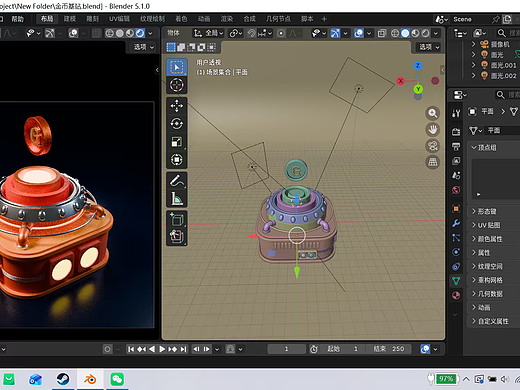Enable rendered shading in the left viewport
This screenshot has width=520, height=390.
[140, 33]
